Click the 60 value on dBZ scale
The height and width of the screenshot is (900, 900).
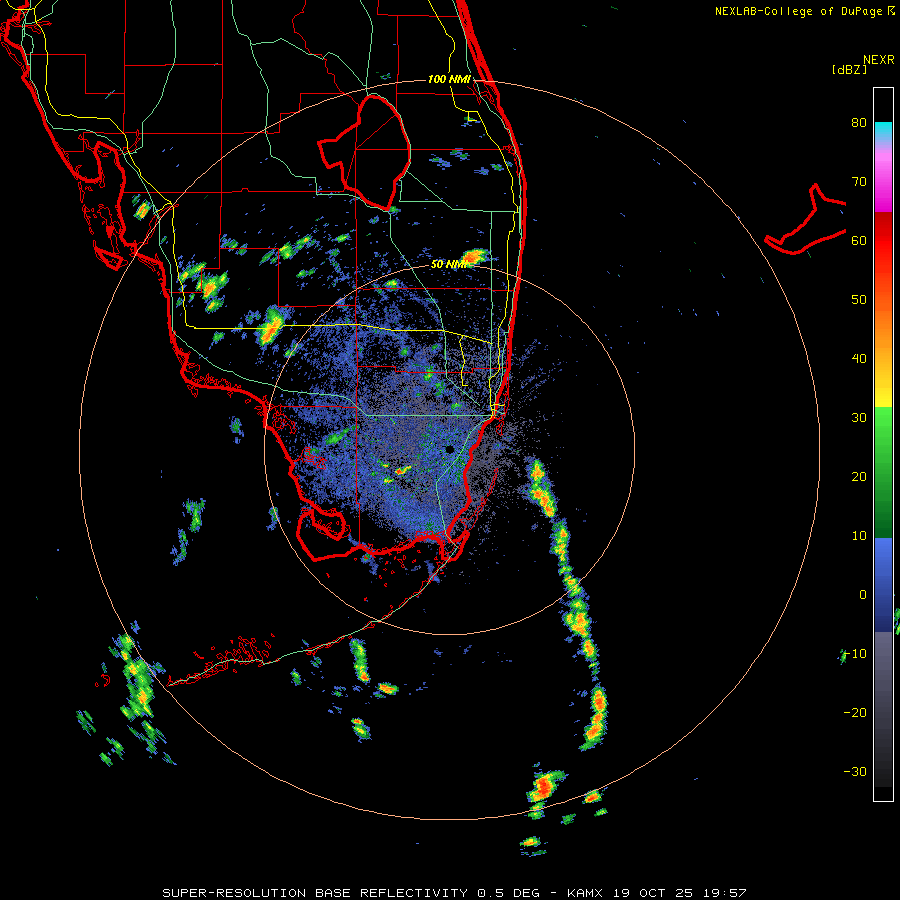coord(859,240)
